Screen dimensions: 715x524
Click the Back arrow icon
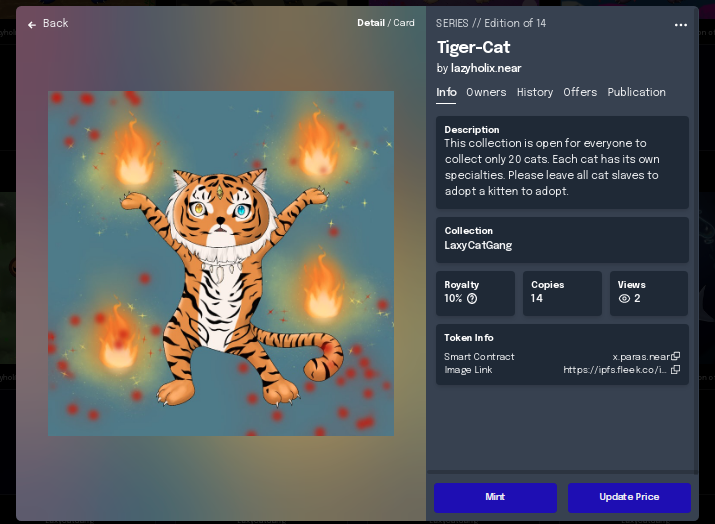[x=31, y=25]
